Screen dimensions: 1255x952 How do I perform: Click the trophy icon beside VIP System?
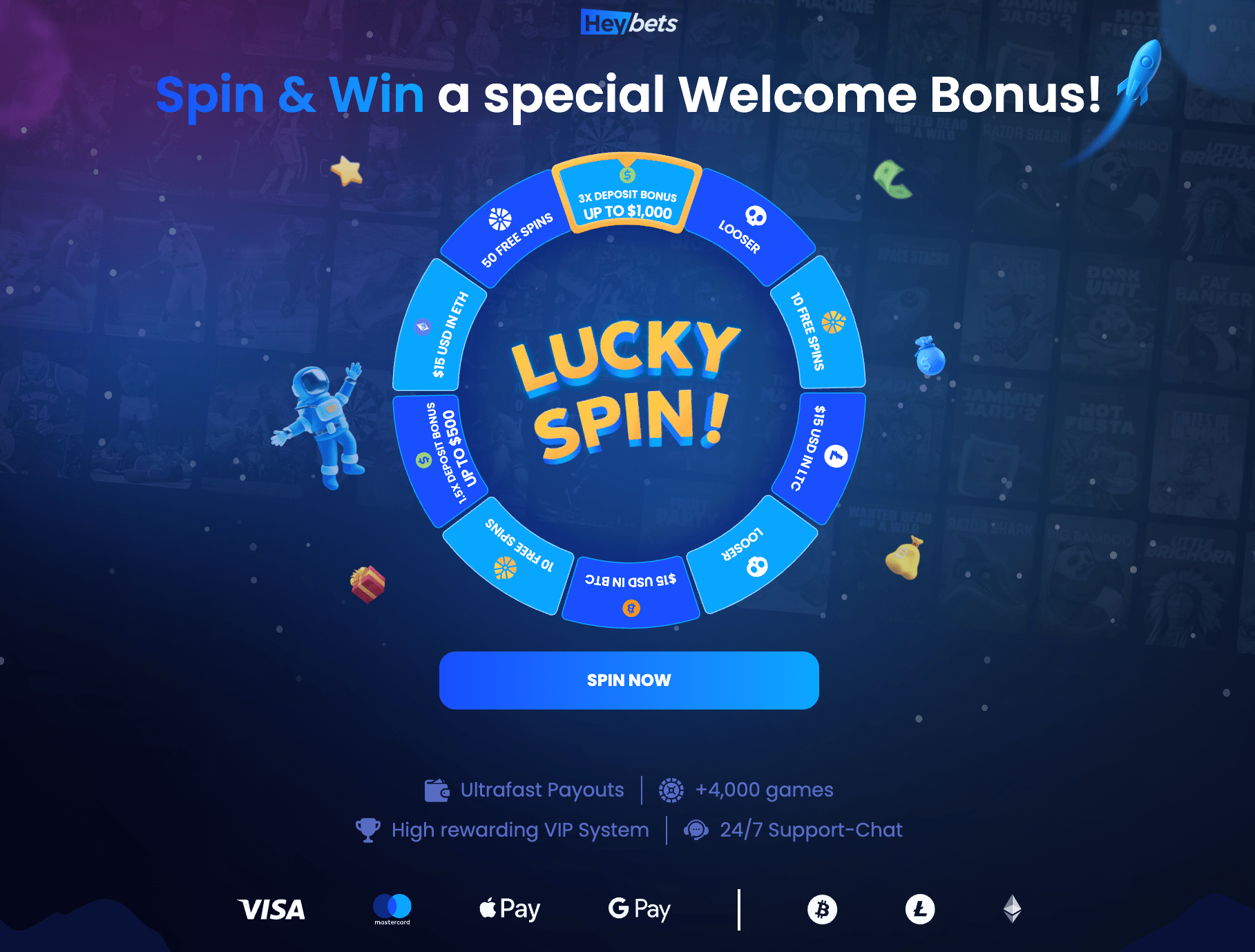(x=368, y=830)
